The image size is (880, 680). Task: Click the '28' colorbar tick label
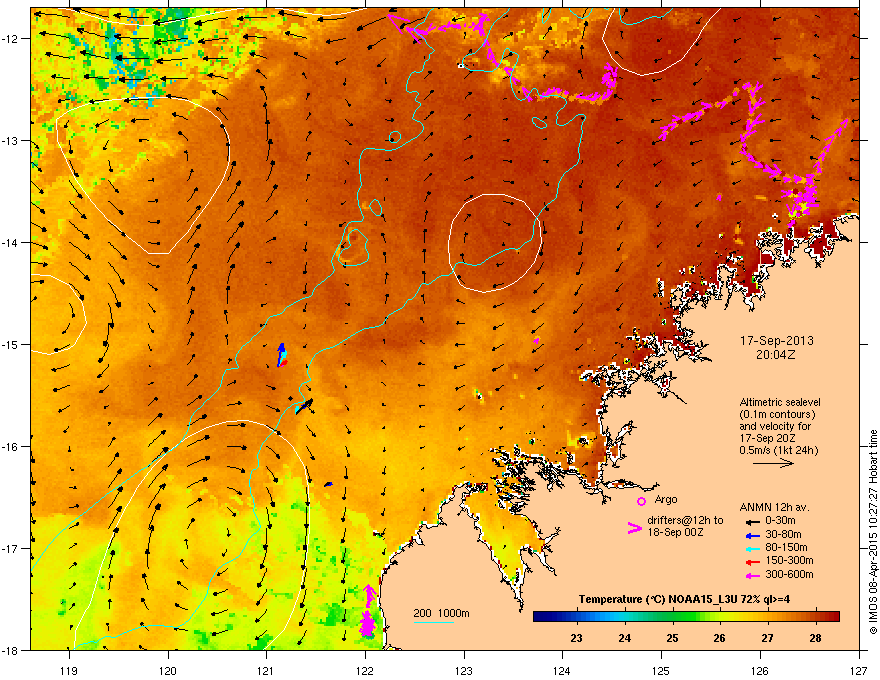click(815, 638)
